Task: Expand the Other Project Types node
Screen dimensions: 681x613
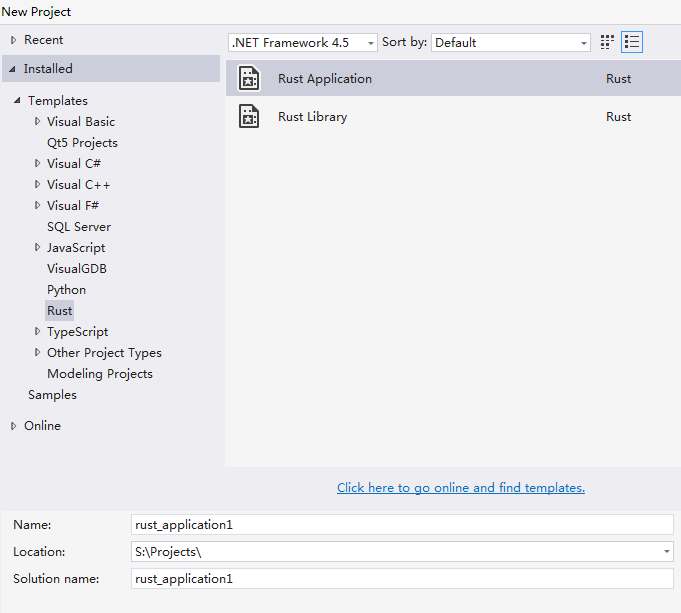Action: 38,353
